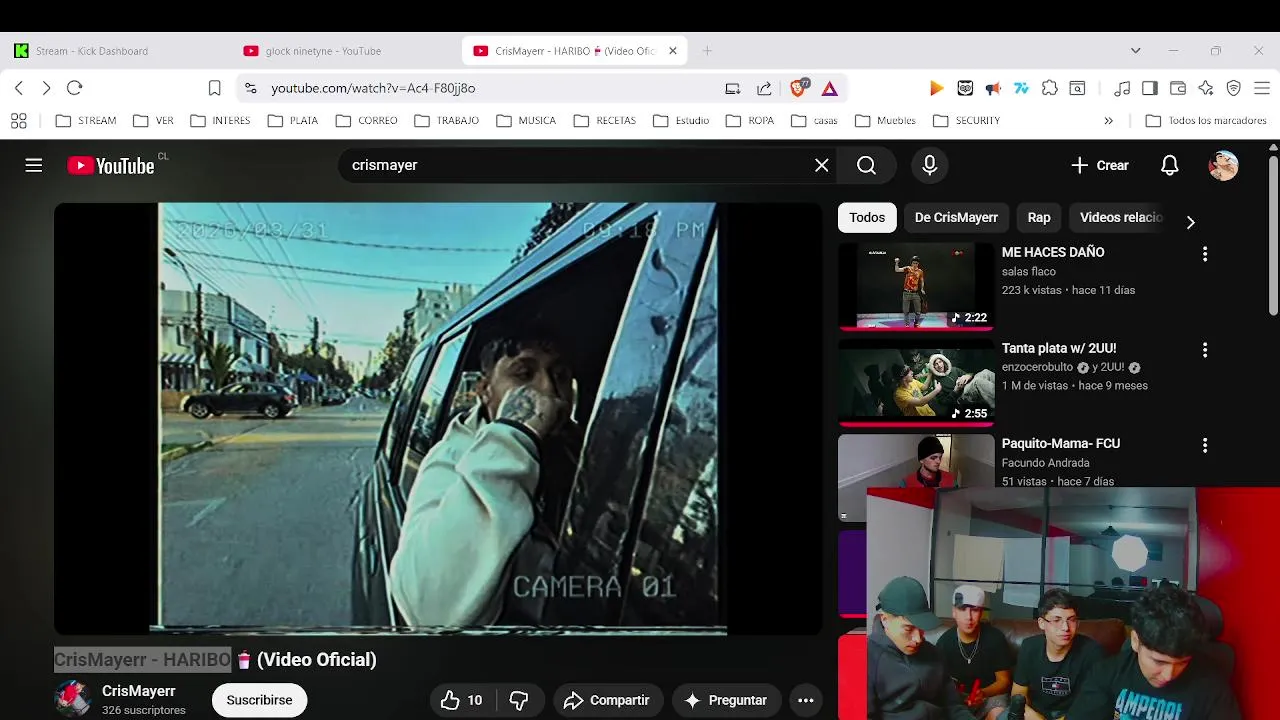Open options menu for ME HACES DAÑO

1205,254
